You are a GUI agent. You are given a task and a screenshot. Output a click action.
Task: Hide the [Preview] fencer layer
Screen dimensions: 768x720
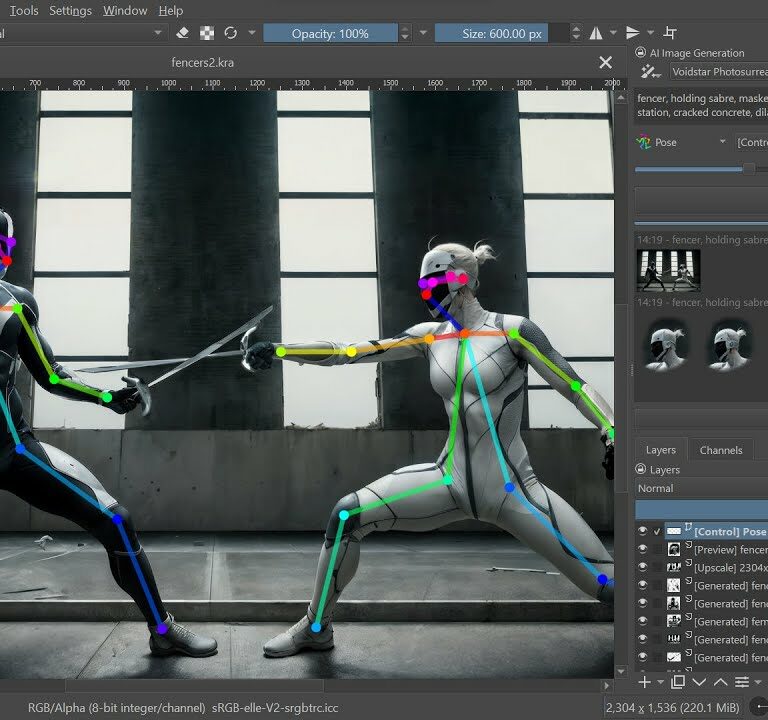(643, 550)
